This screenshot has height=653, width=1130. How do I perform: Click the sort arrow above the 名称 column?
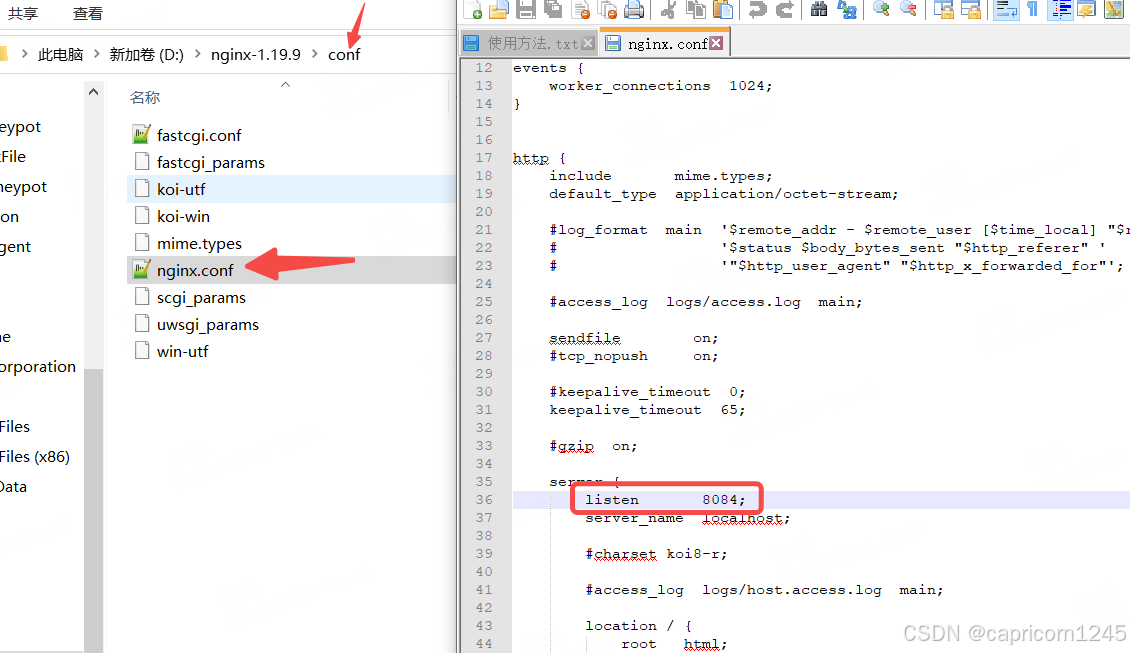point(285,84)
